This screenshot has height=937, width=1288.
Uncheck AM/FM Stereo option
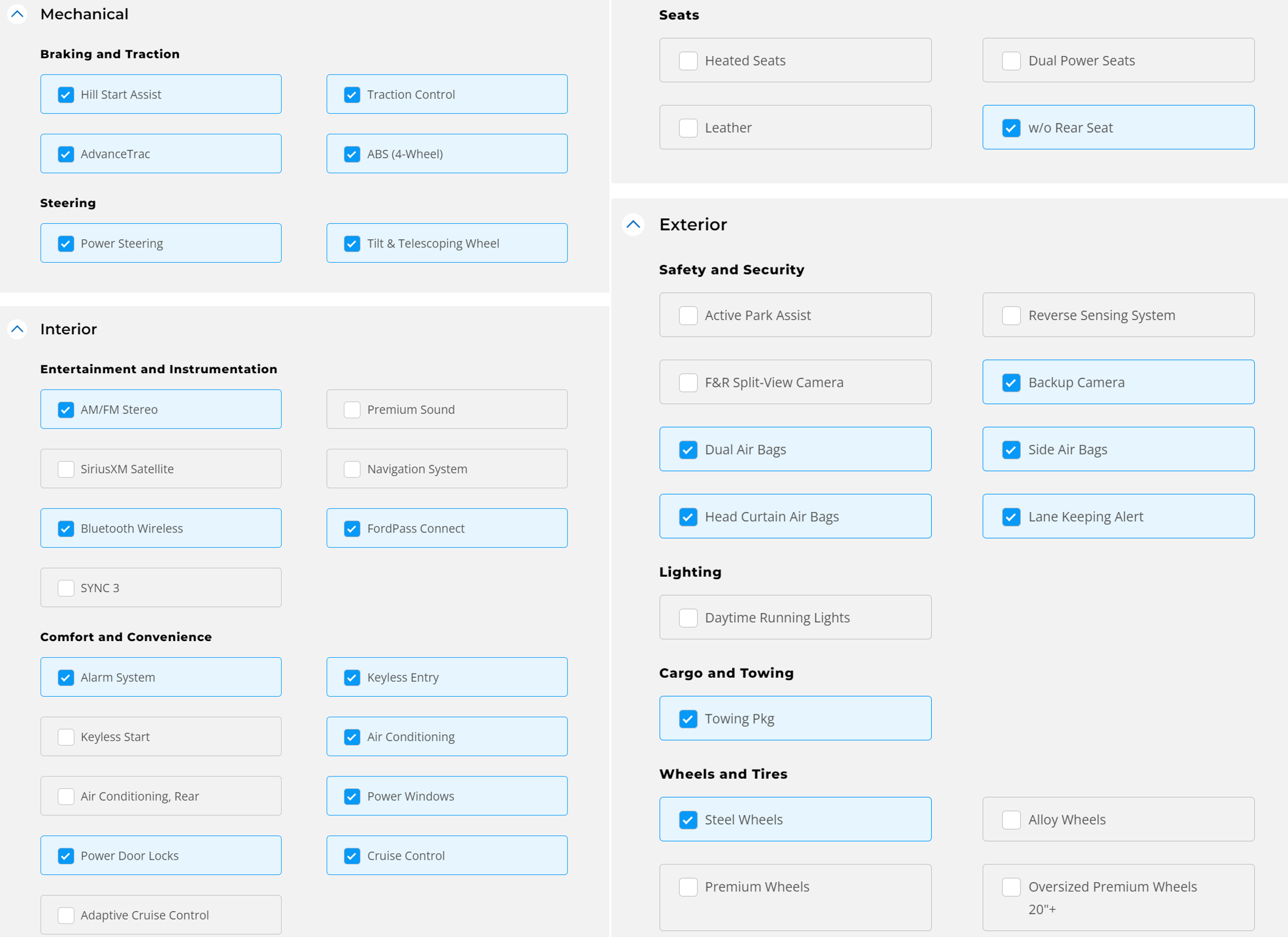coord(66,410)
